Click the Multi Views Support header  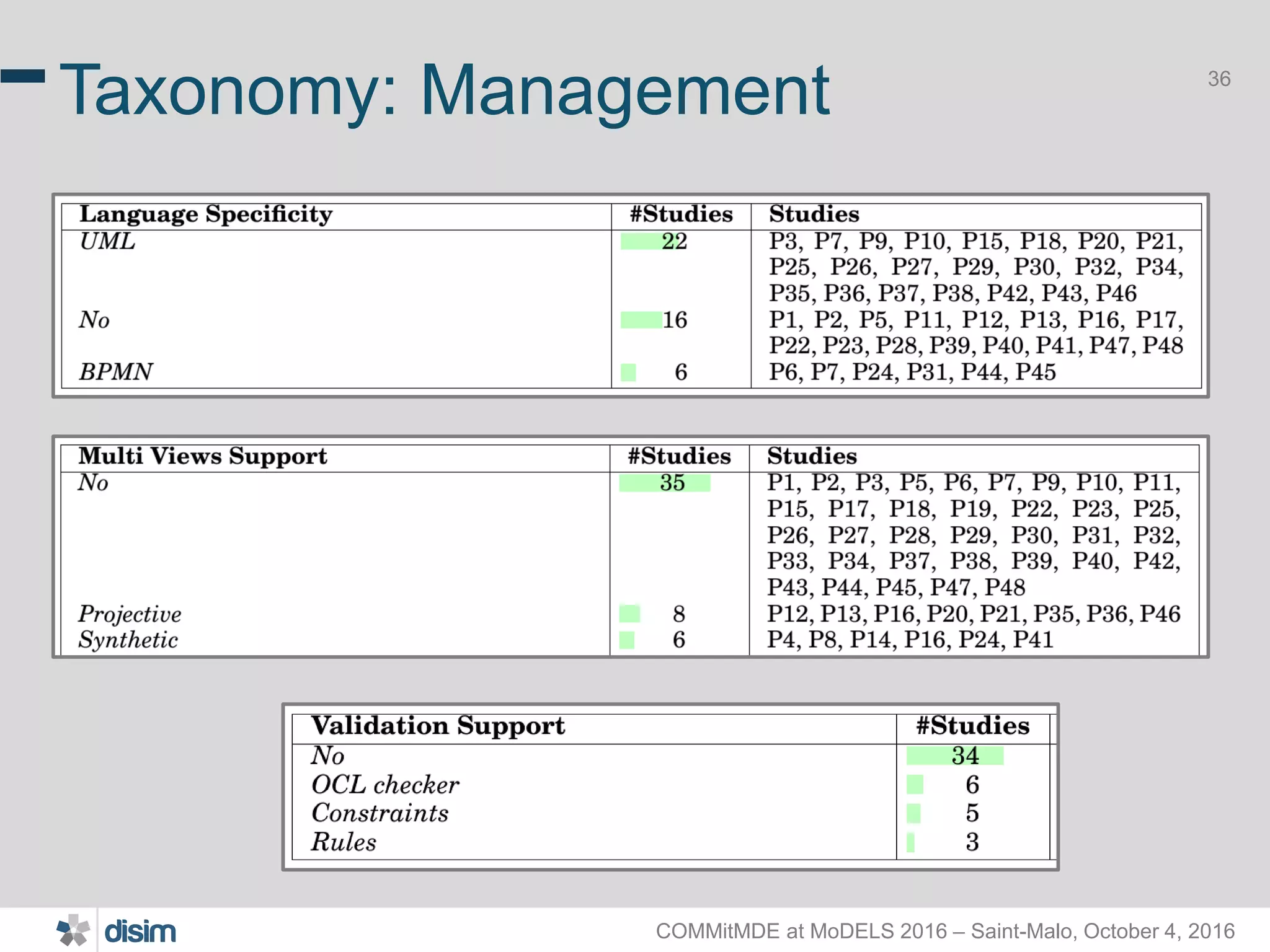202,456
